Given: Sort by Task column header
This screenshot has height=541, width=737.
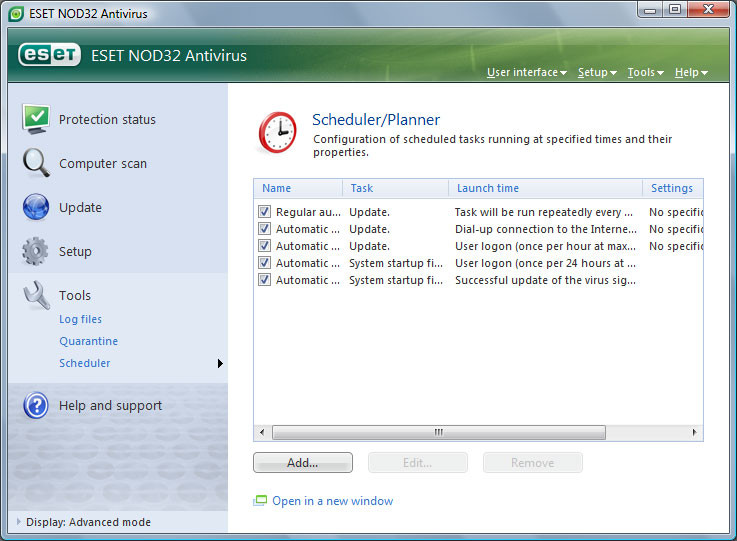Looking at the screenshot, I should click(395, 188).
